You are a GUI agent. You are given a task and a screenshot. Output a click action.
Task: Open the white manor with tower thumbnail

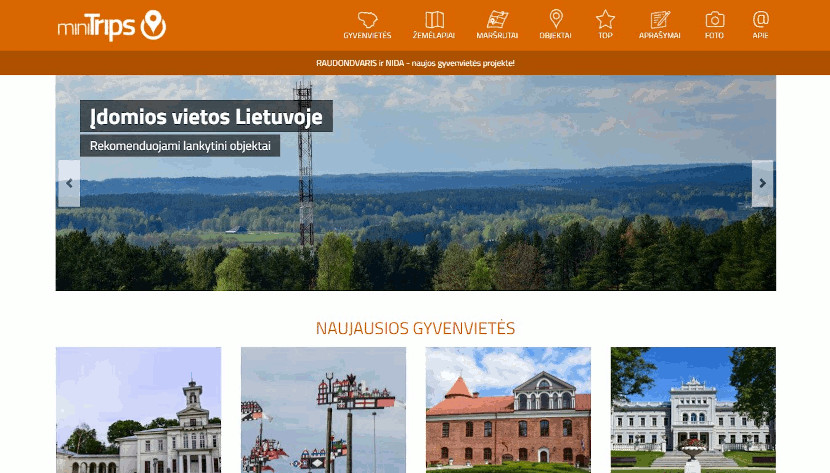[x=139, y=410]
